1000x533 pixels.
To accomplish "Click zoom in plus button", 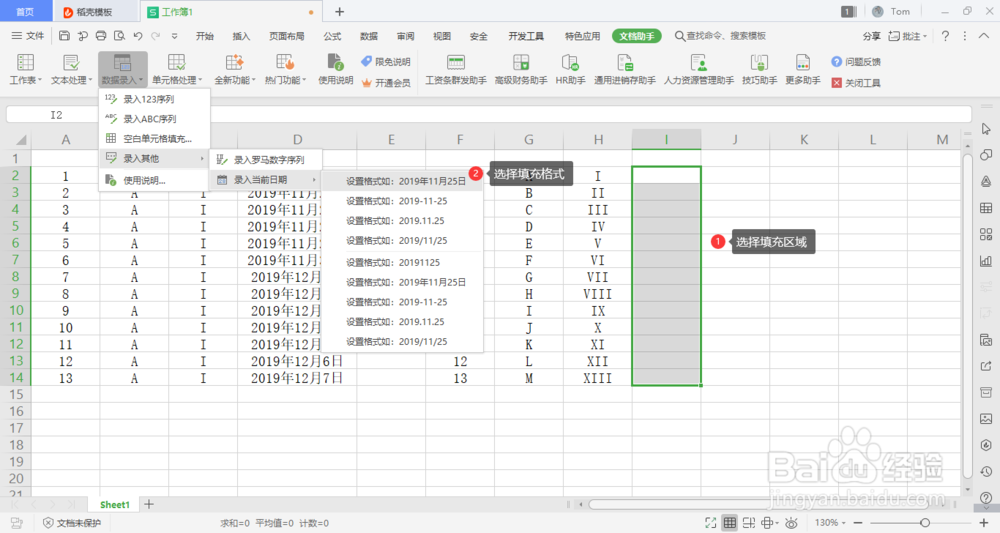I will [983, 523].
